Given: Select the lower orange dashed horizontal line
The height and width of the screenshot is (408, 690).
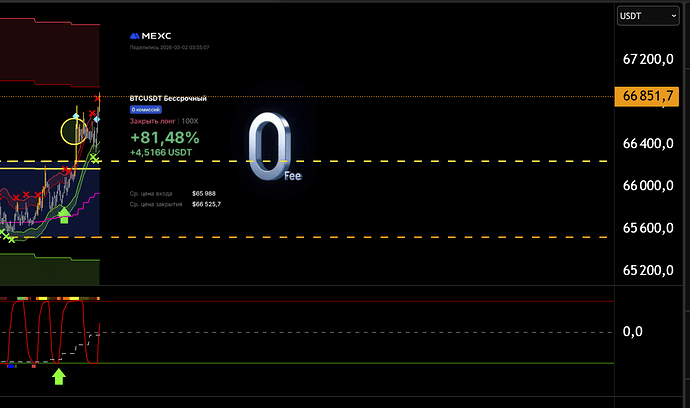Looking at the screenshot, I should pos(400,237).
